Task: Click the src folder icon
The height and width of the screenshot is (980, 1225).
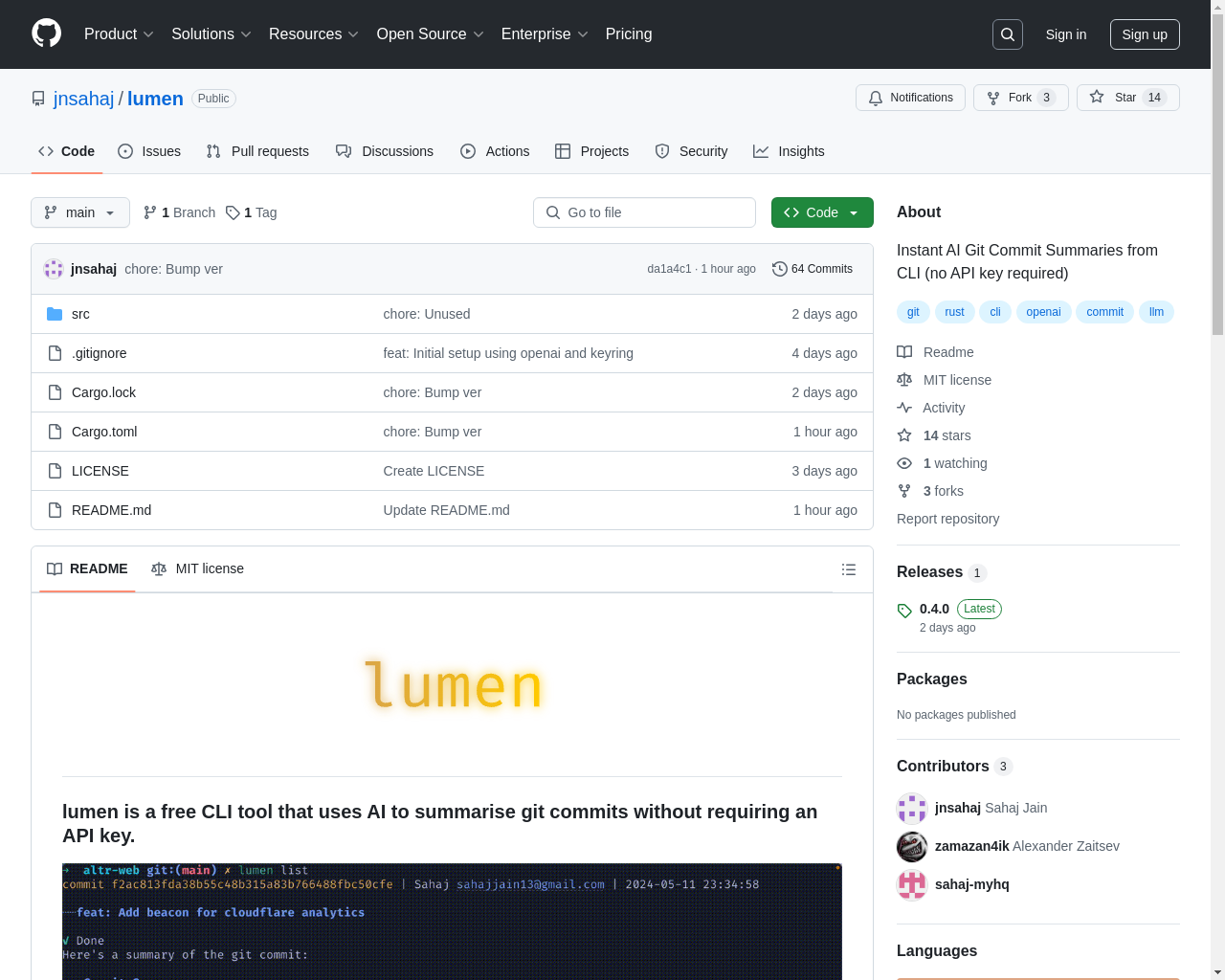Action: click(55, 314)
